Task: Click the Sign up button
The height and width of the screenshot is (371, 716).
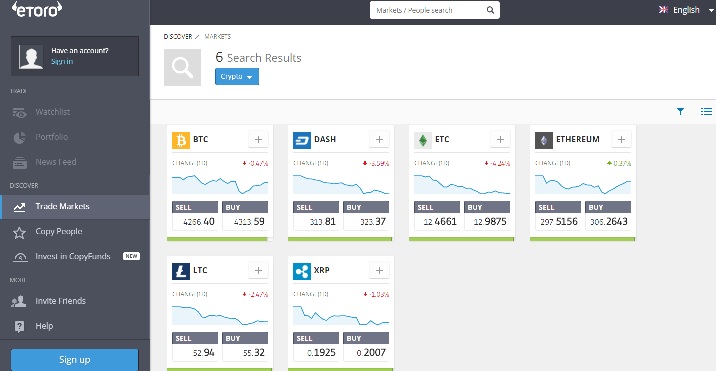Action: click(x=74, y=360)
